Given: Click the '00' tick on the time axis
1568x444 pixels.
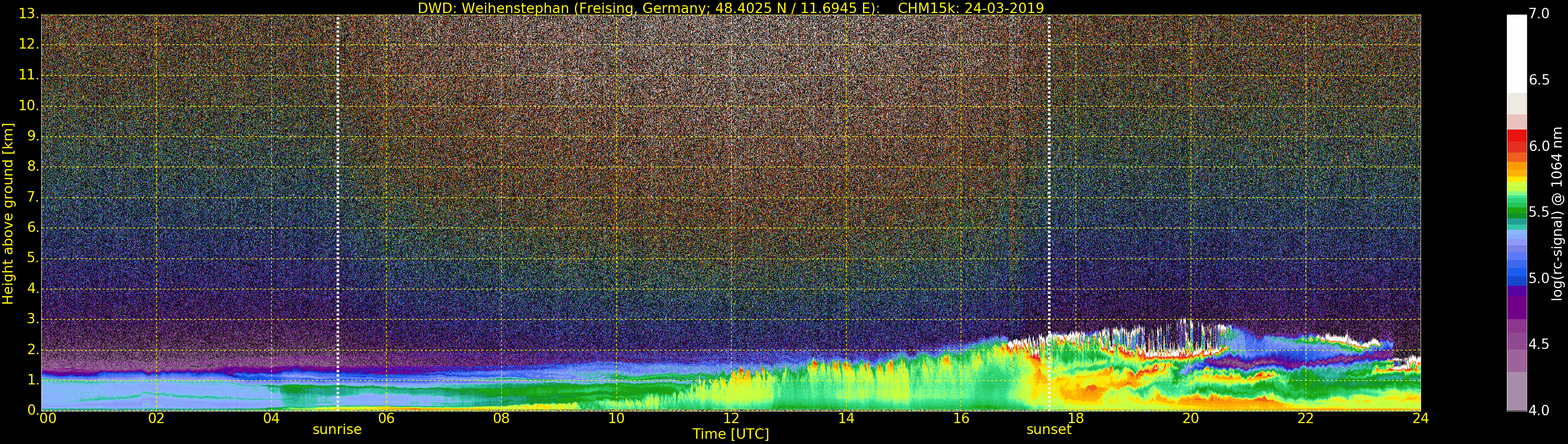Looking at the screenshot, I should [x=48, y=418].
